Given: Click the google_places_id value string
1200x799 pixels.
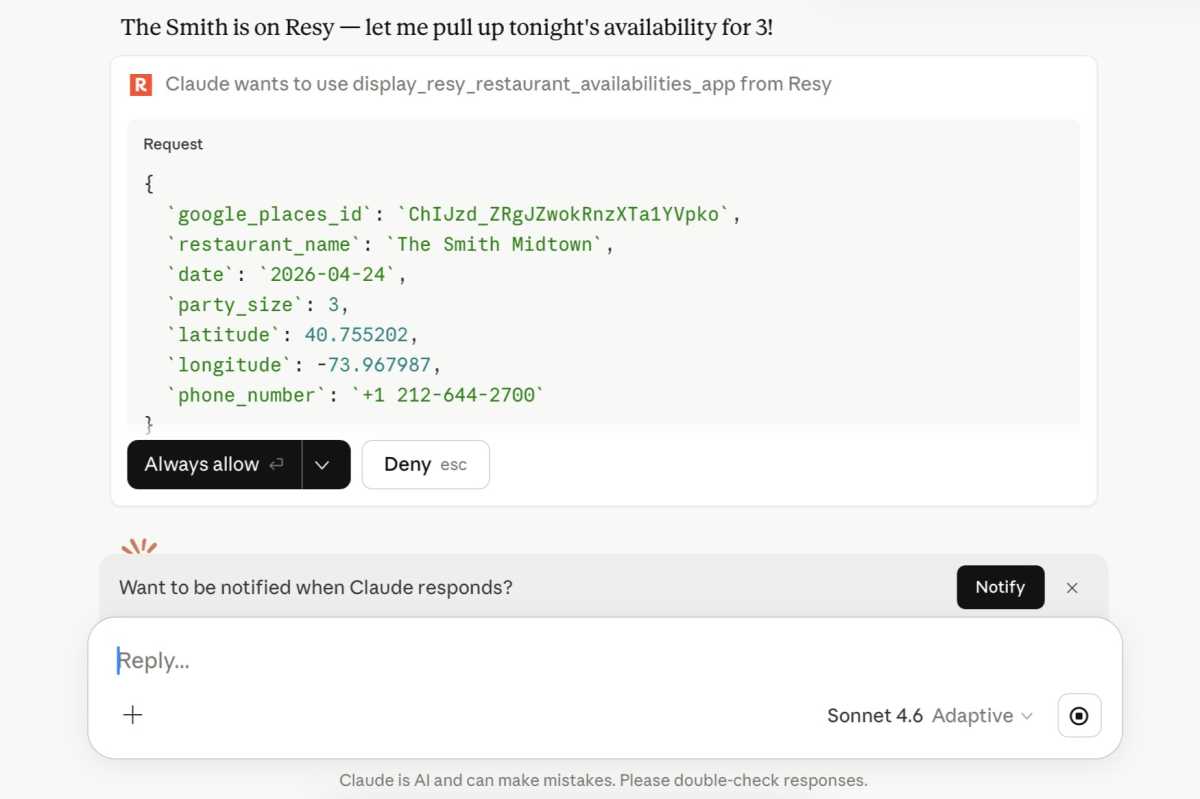Looking at the screenshot, I should [x=568, y=214].
